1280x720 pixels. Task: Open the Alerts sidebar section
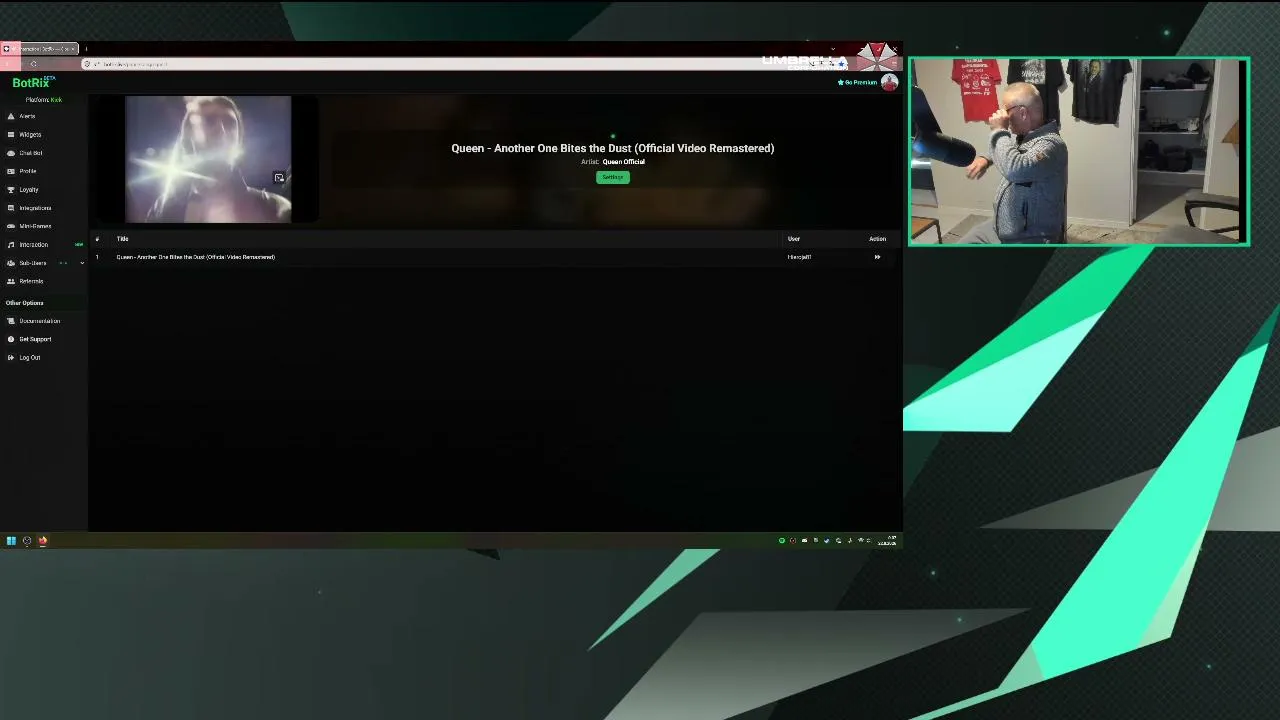[x=27, y=116]
